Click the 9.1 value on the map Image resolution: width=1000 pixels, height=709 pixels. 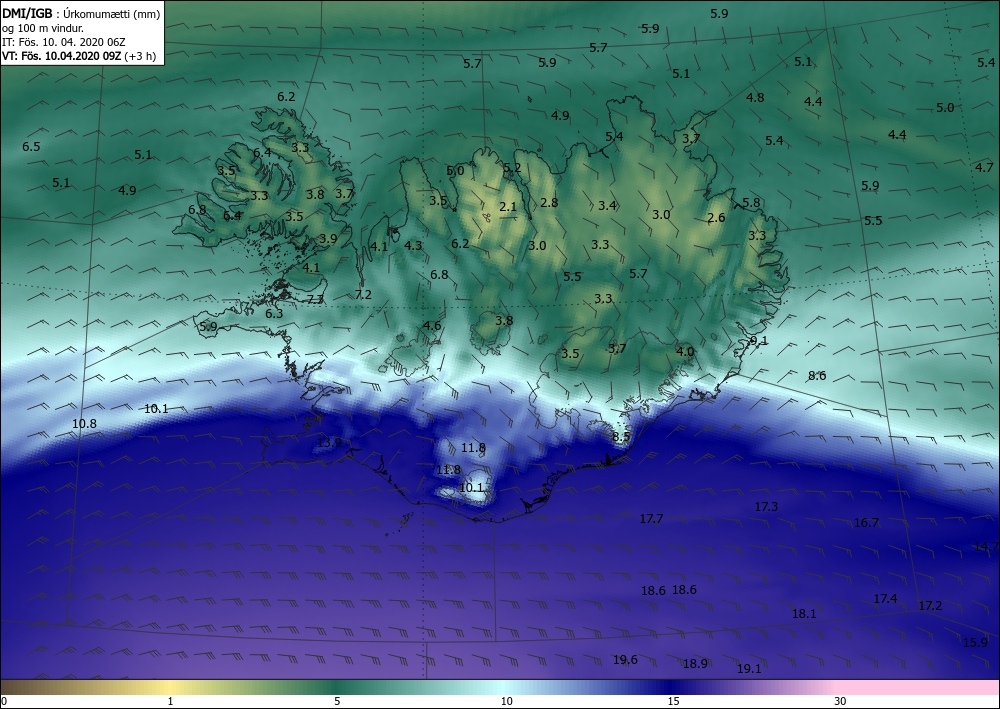point(759,340)
